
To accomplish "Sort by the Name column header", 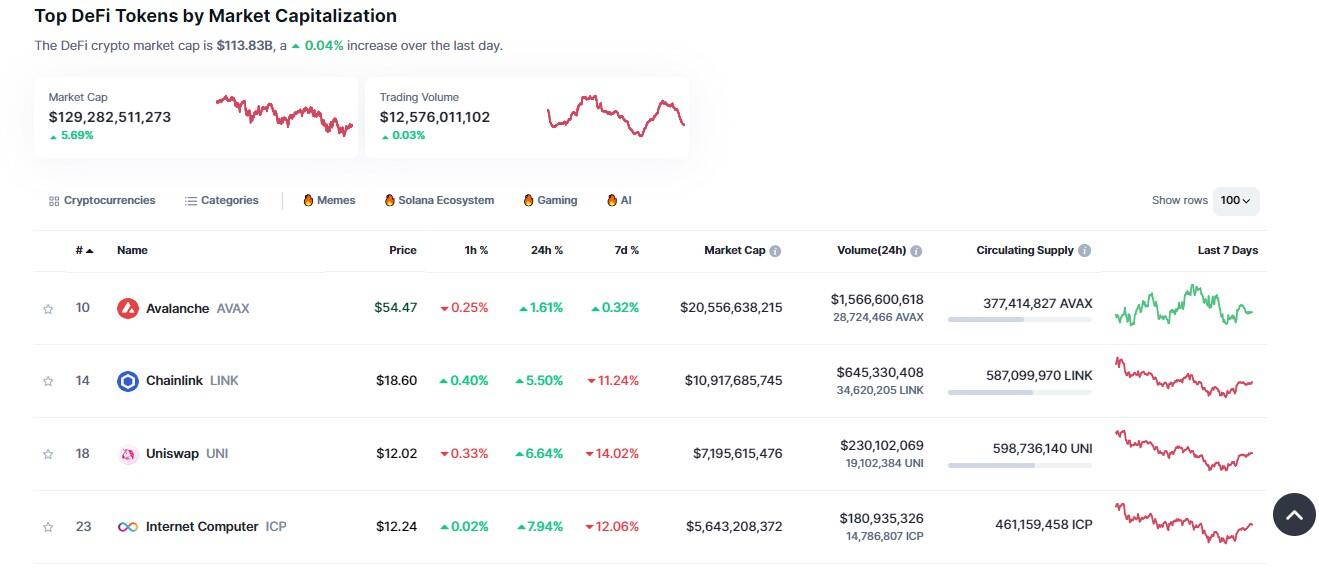I will (132, 250).
